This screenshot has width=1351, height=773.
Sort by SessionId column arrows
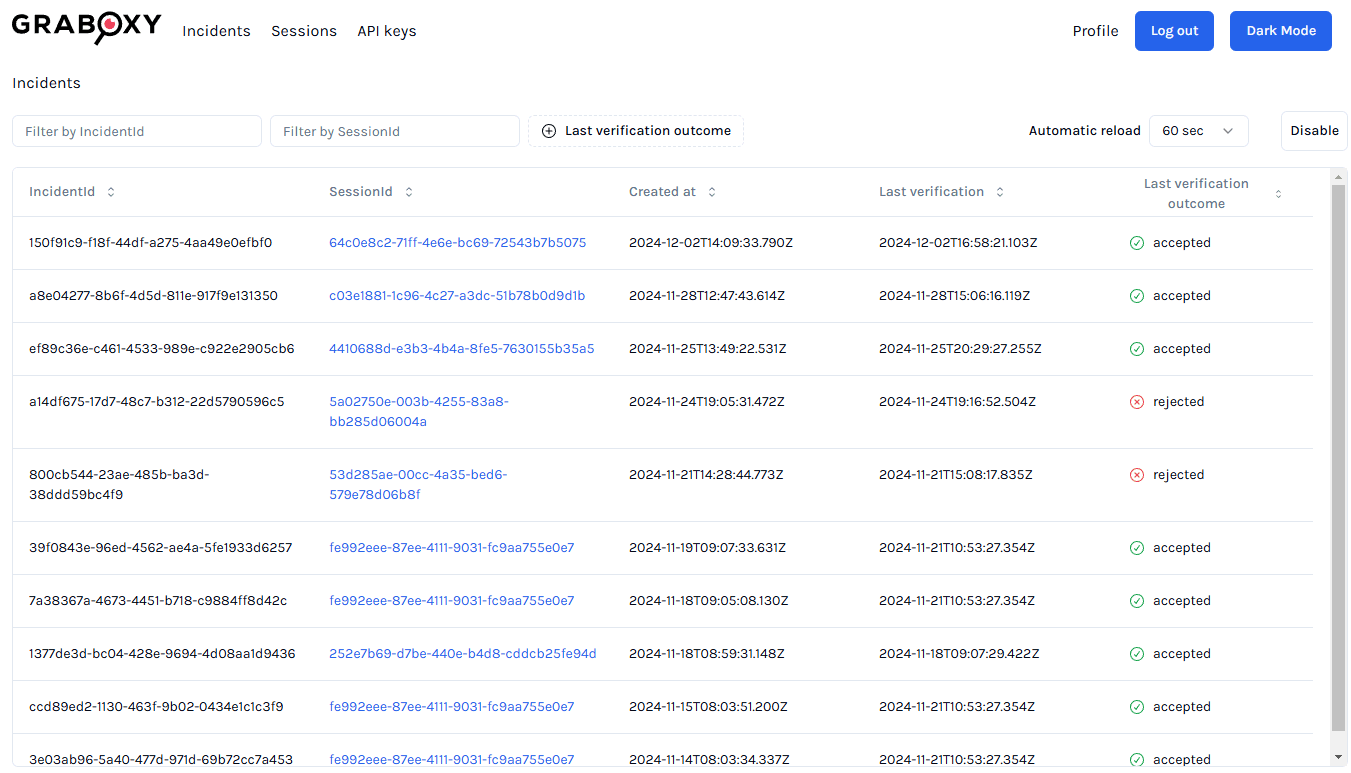[409, 192]
